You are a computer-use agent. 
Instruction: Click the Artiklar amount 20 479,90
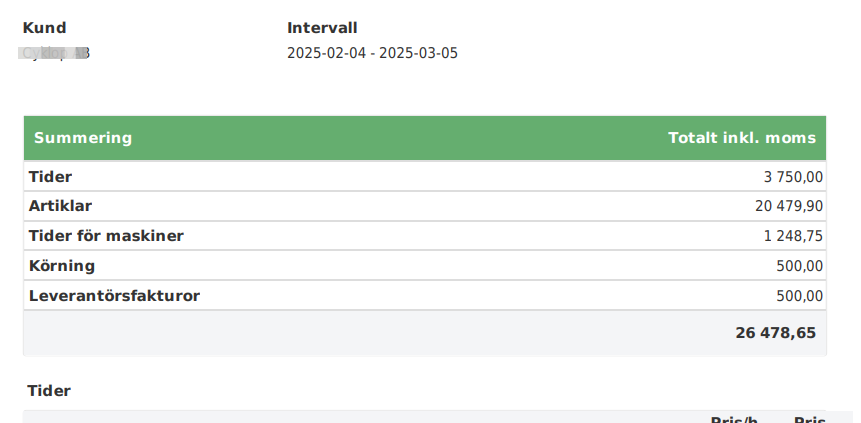pos(788,206)
